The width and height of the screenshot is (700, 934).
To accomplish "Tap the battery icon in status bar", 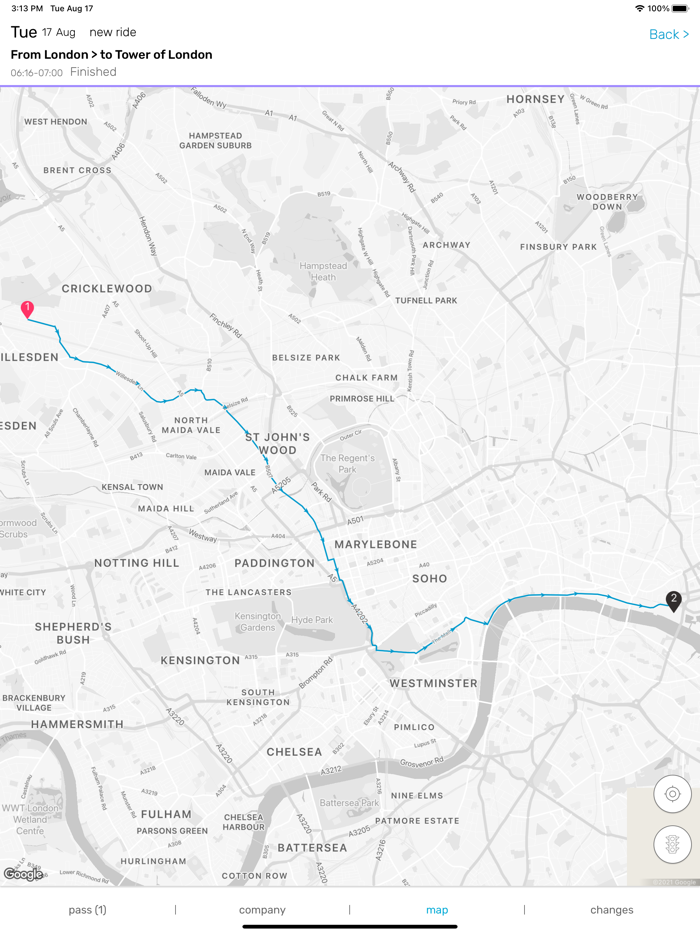I will [680, 8].
